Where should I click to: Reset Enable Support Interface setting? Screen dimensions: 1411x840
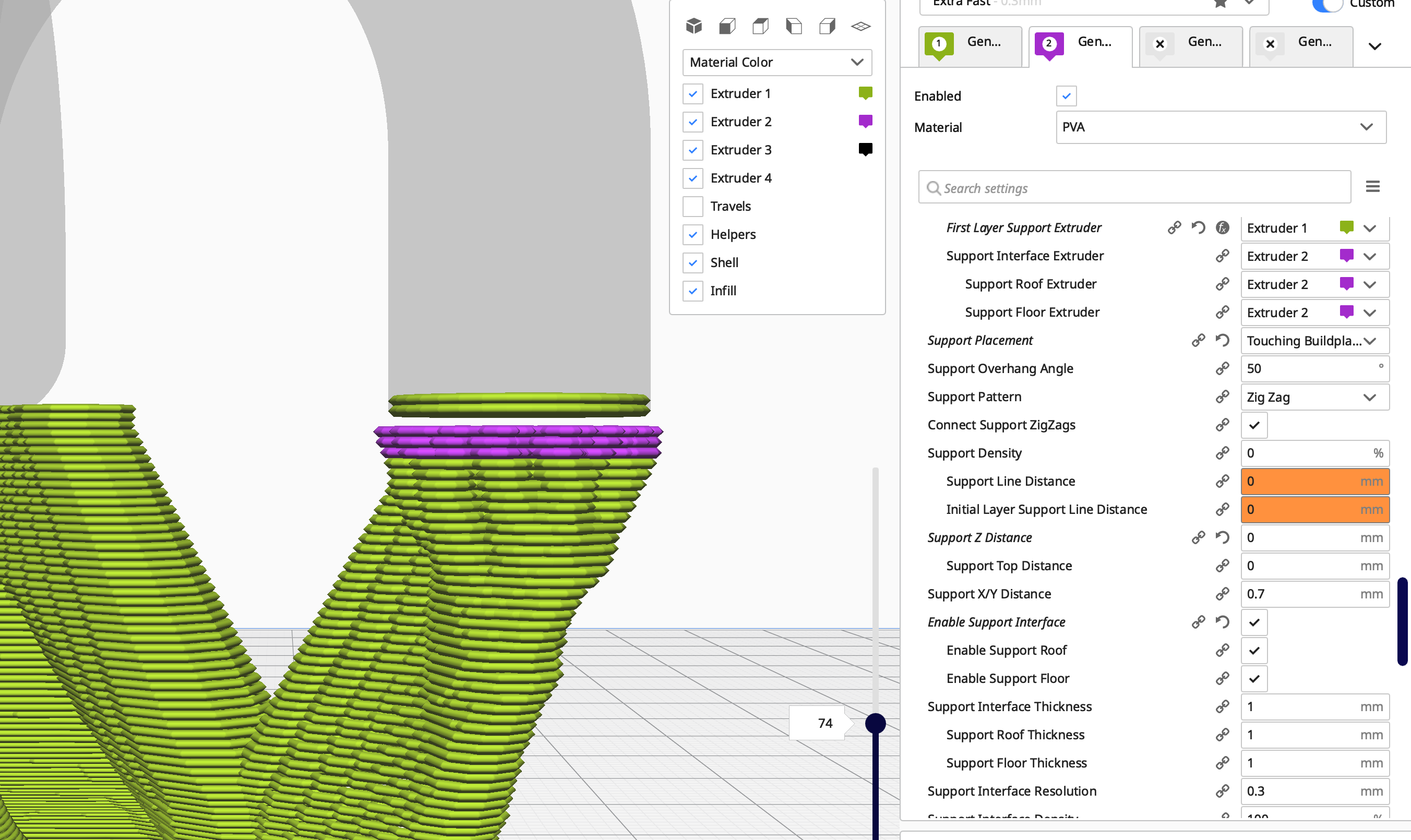point(1223,622)
